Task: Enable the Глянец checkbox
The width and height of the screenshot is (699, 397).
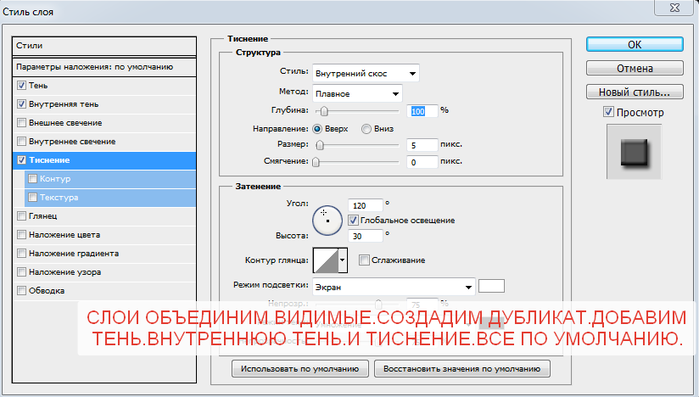Action: (21, 216)
